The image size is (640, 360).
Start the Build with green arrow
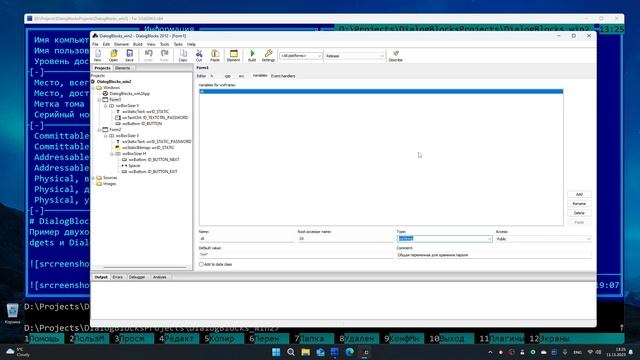click(252, 56)
